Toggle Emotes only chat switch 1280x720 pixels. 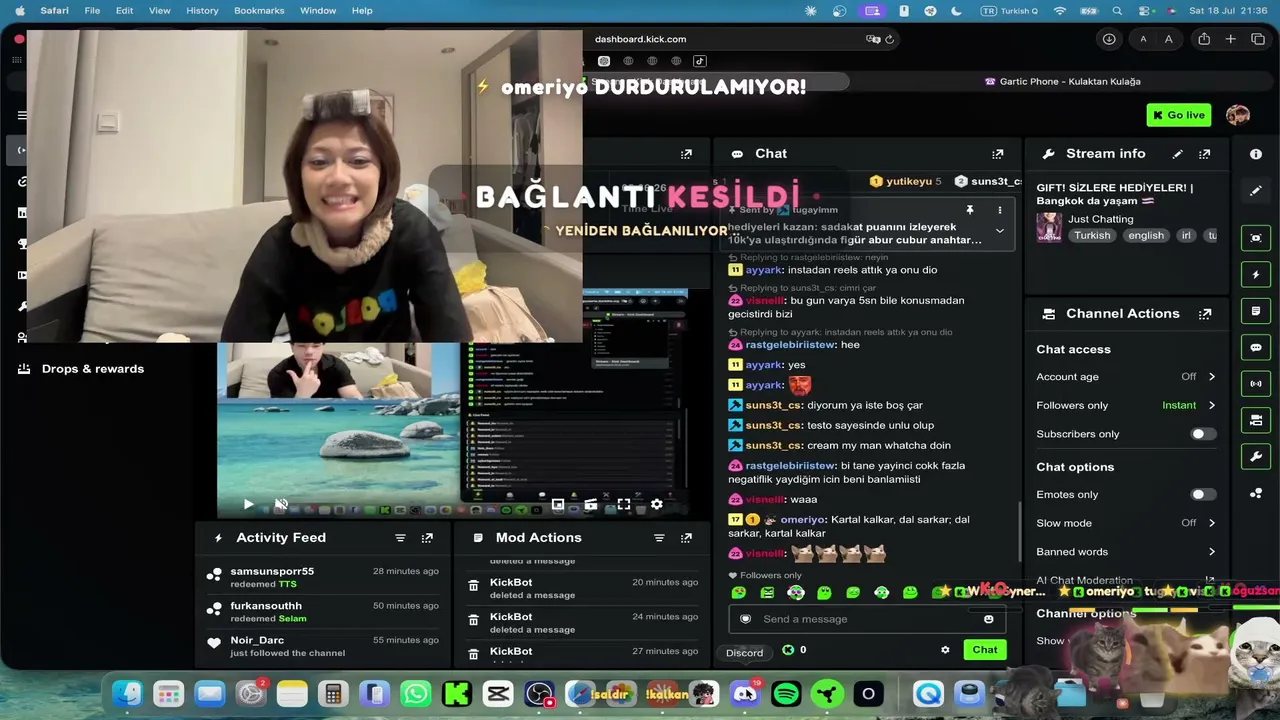1204,494
